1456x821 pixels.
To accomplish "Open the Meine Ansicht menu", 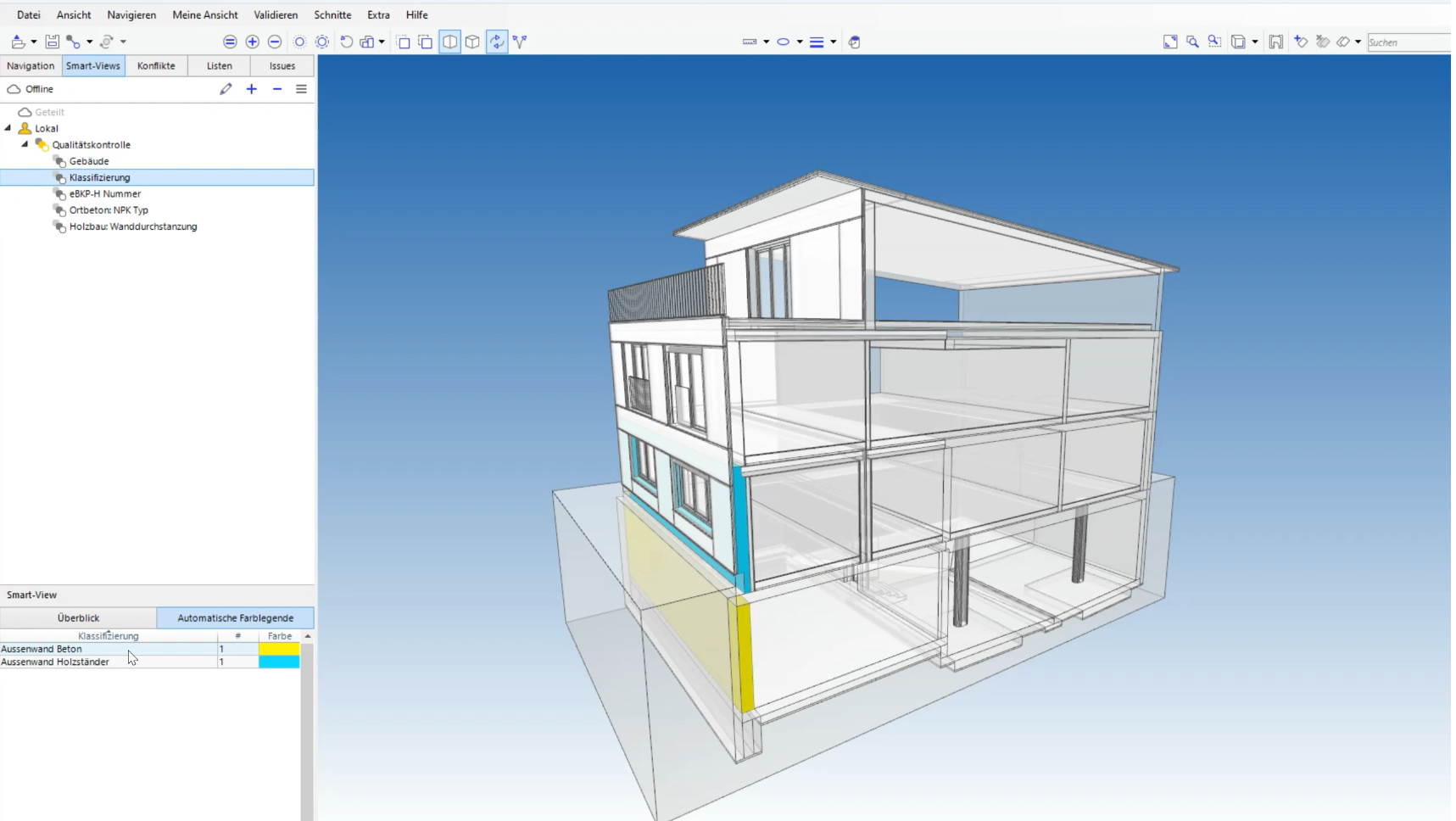I will 205,14.
